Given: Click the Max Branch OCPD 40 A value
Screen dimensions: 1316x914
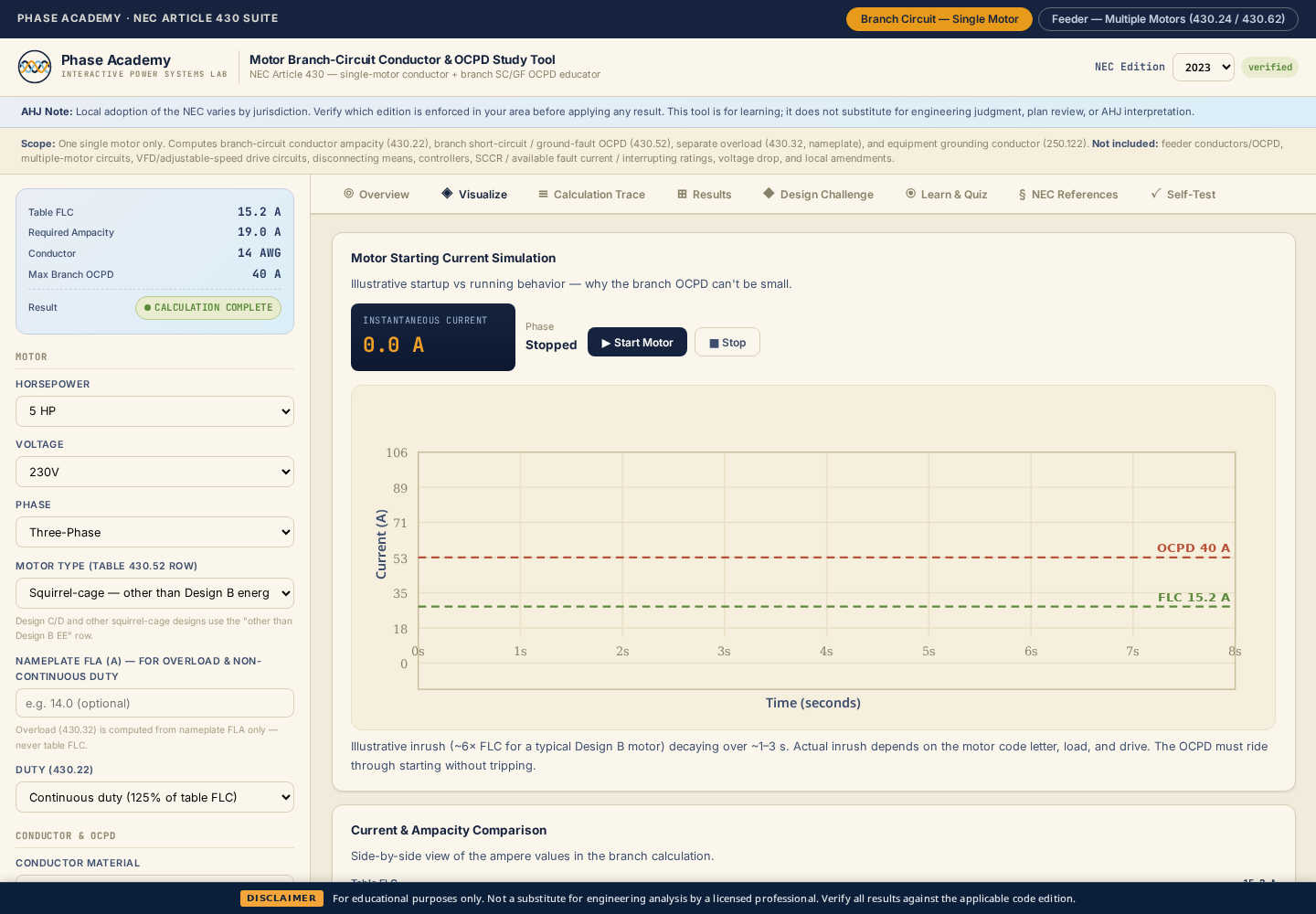Looking at the screenshot, I should click(267, 274).
